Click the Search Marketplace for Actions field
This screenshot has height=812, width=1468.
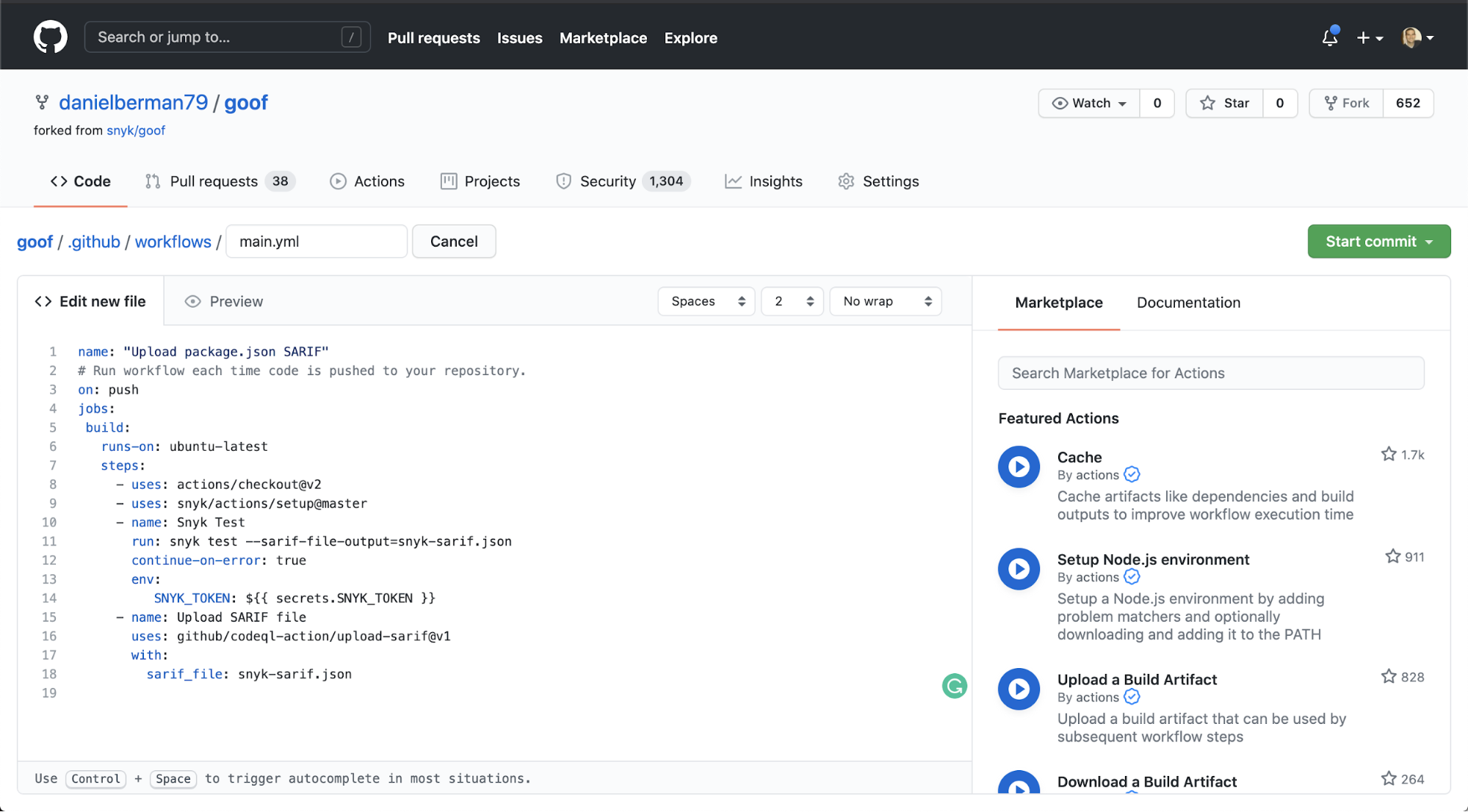(x=1210, y=373)
